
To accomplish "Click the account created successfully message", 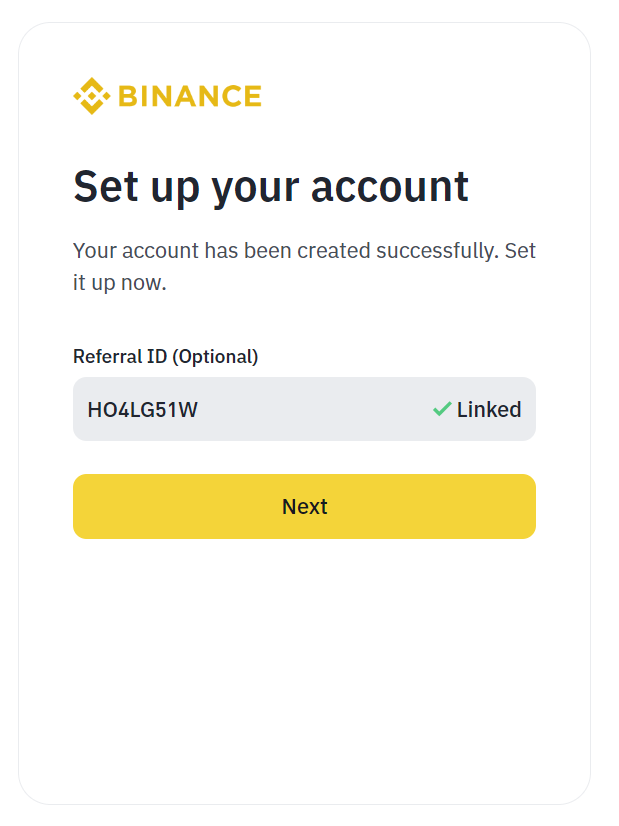I will pos(304,267).
